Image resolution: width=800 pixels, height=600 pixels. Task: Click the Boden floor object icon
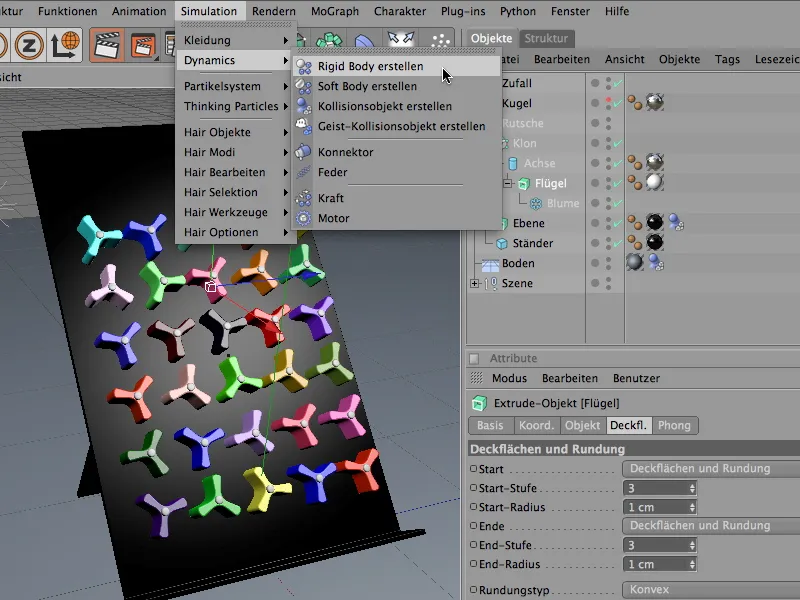490,263
